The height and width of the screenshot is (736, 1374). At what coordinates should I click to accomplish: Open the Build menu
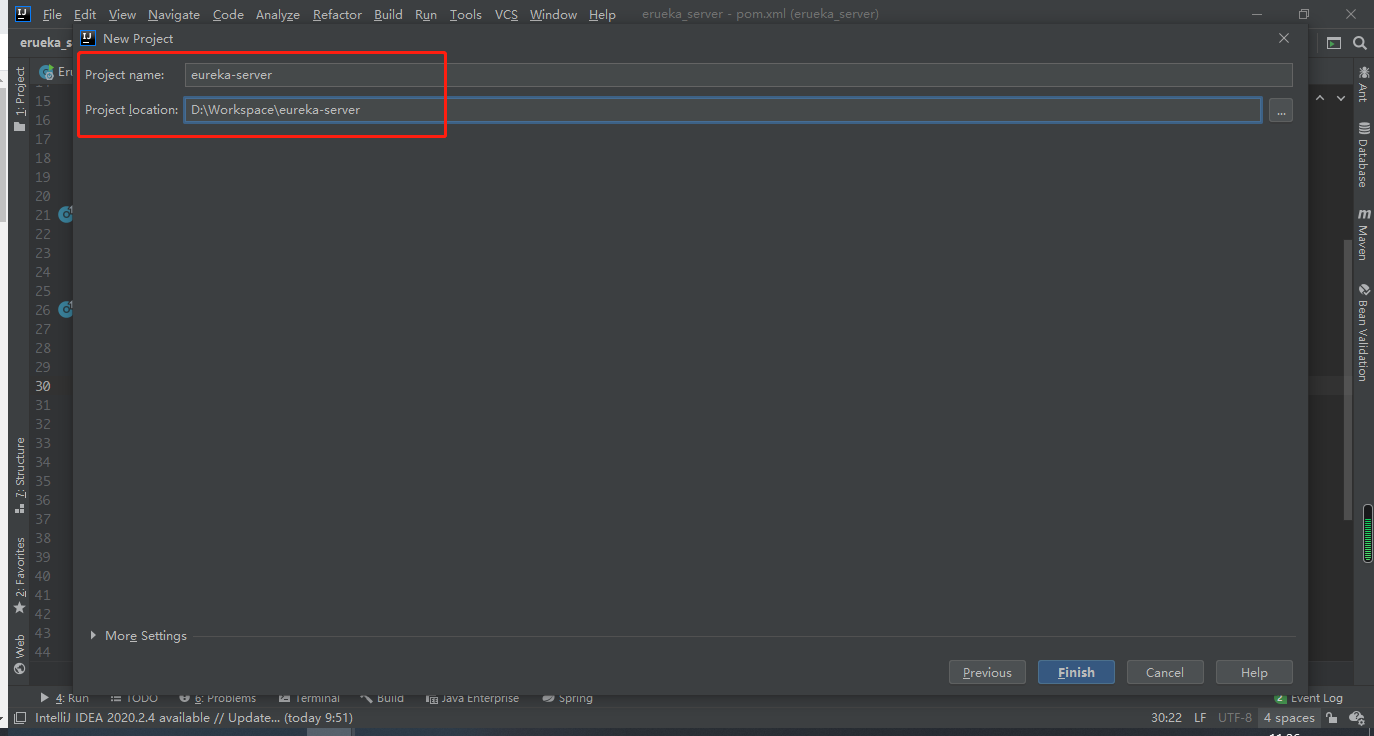388,14
